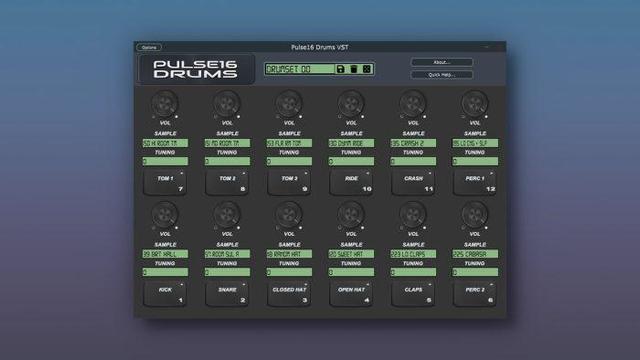
Task: Click the Tom 3 tuning field
Action: point(289,161)
